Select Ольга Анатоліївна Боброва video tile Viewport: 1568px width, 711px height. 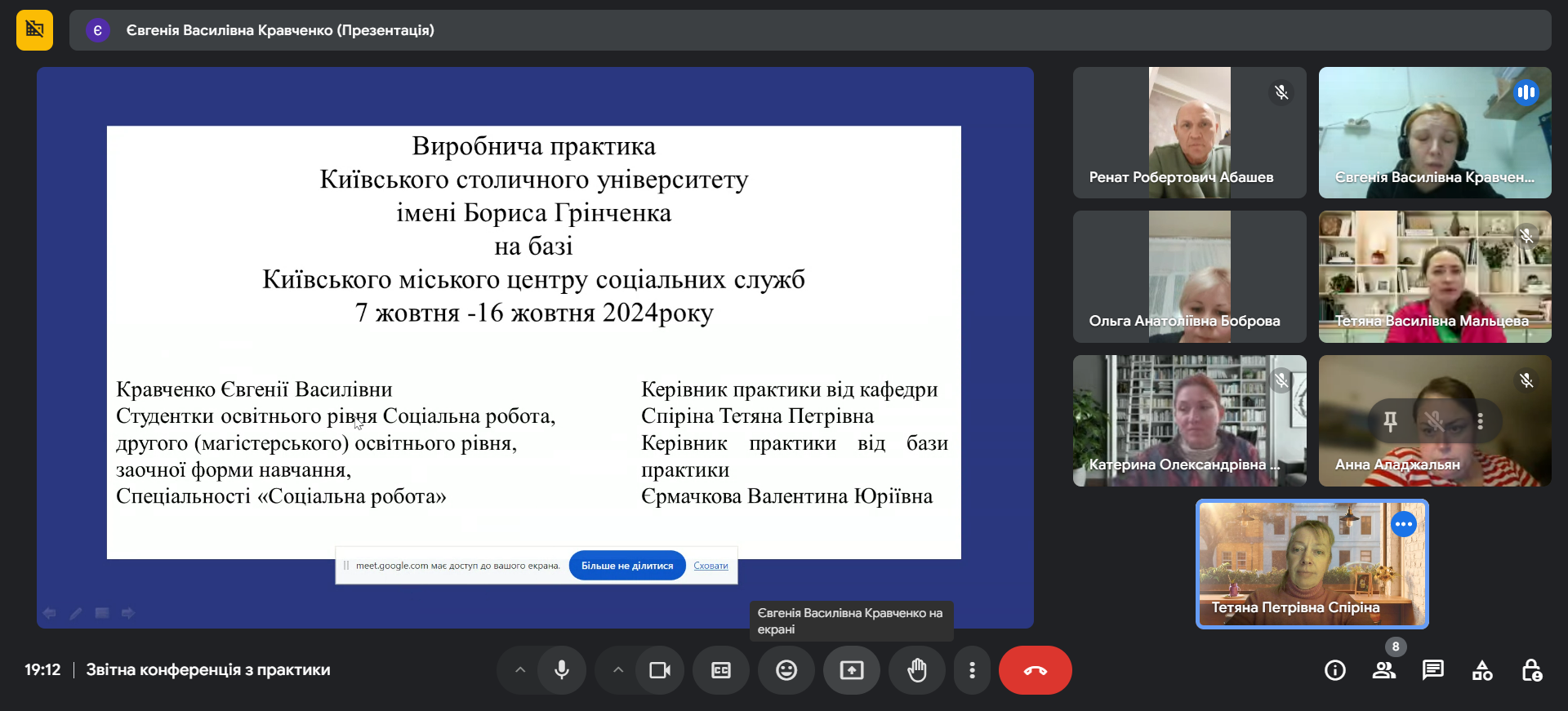tap(1190, 277)
